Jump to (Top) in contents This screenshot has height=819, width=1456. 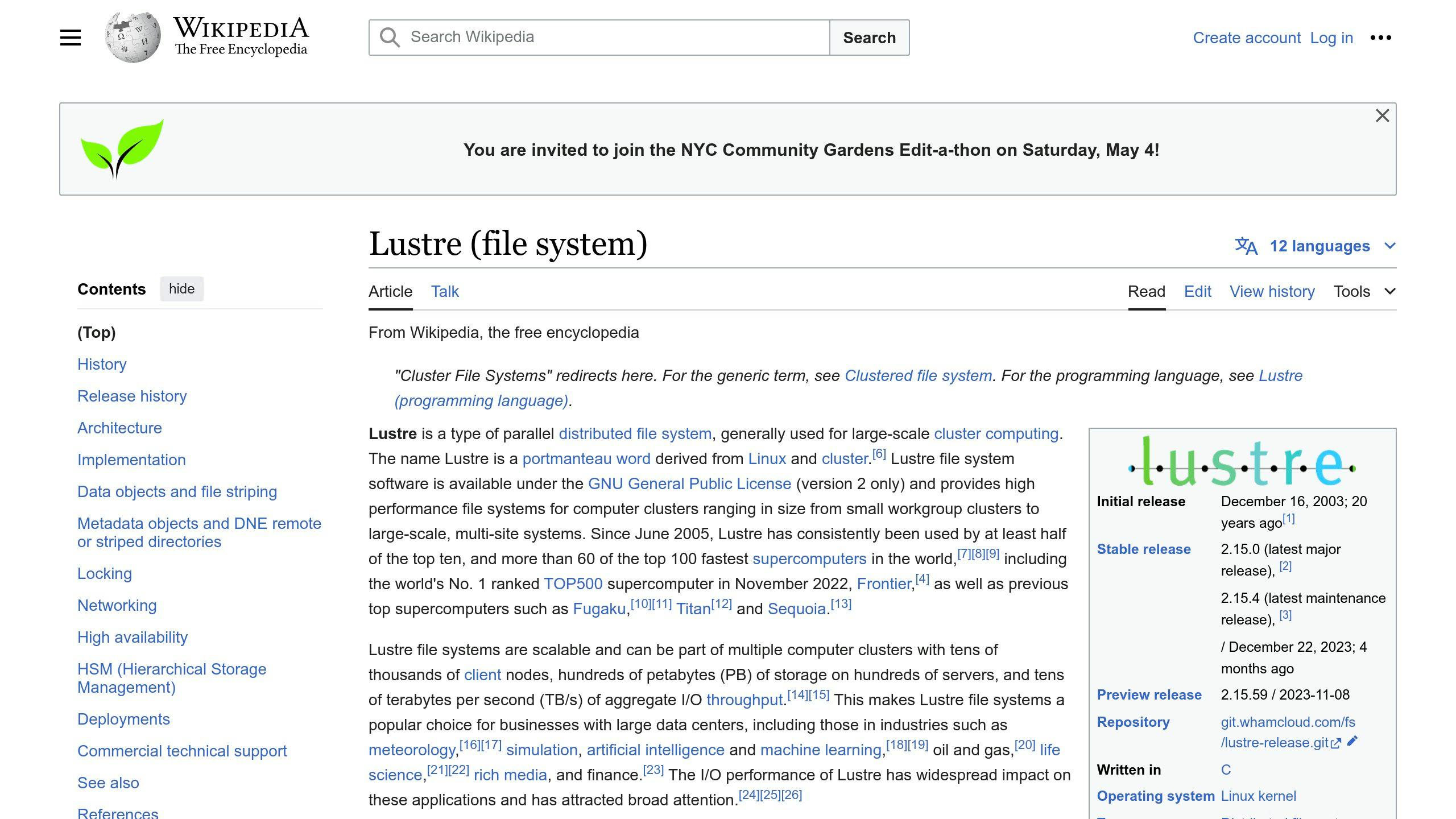[96, 332]
